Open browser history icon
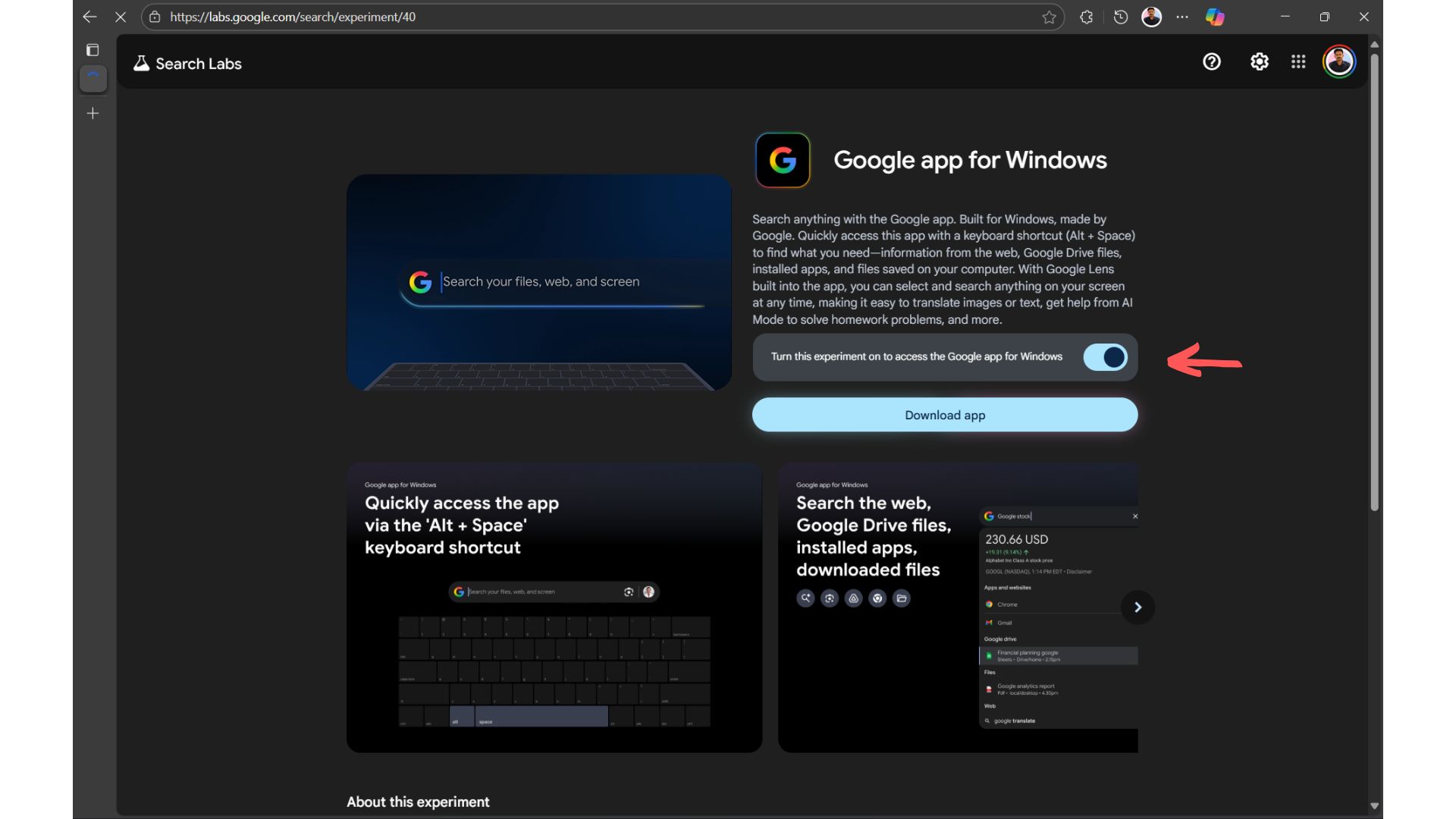This screenshot has height=819, width=1456. pos(1120,17)
